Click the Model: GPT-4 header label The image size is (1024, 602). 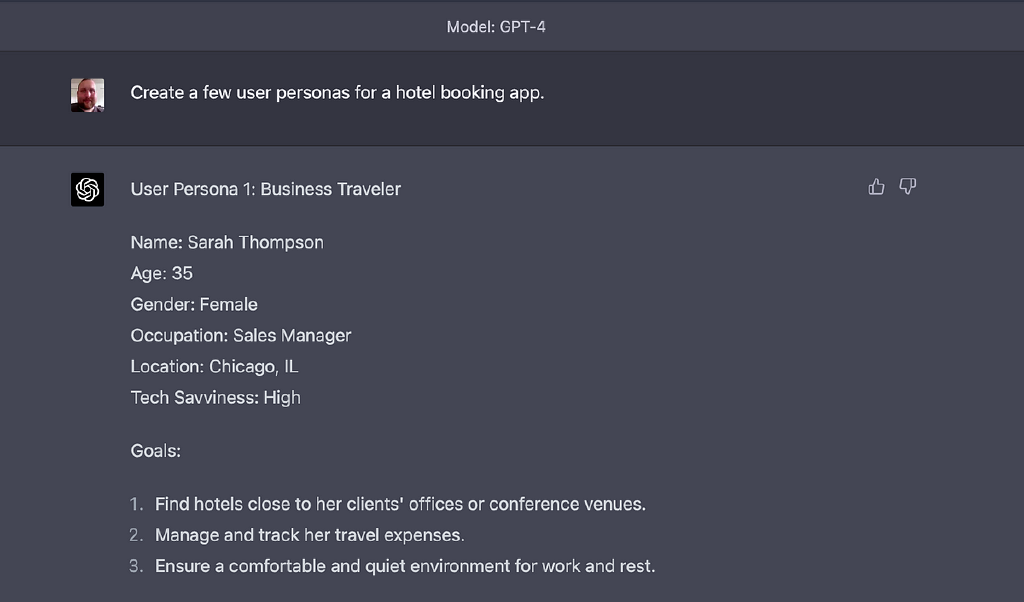click(496, 27)
